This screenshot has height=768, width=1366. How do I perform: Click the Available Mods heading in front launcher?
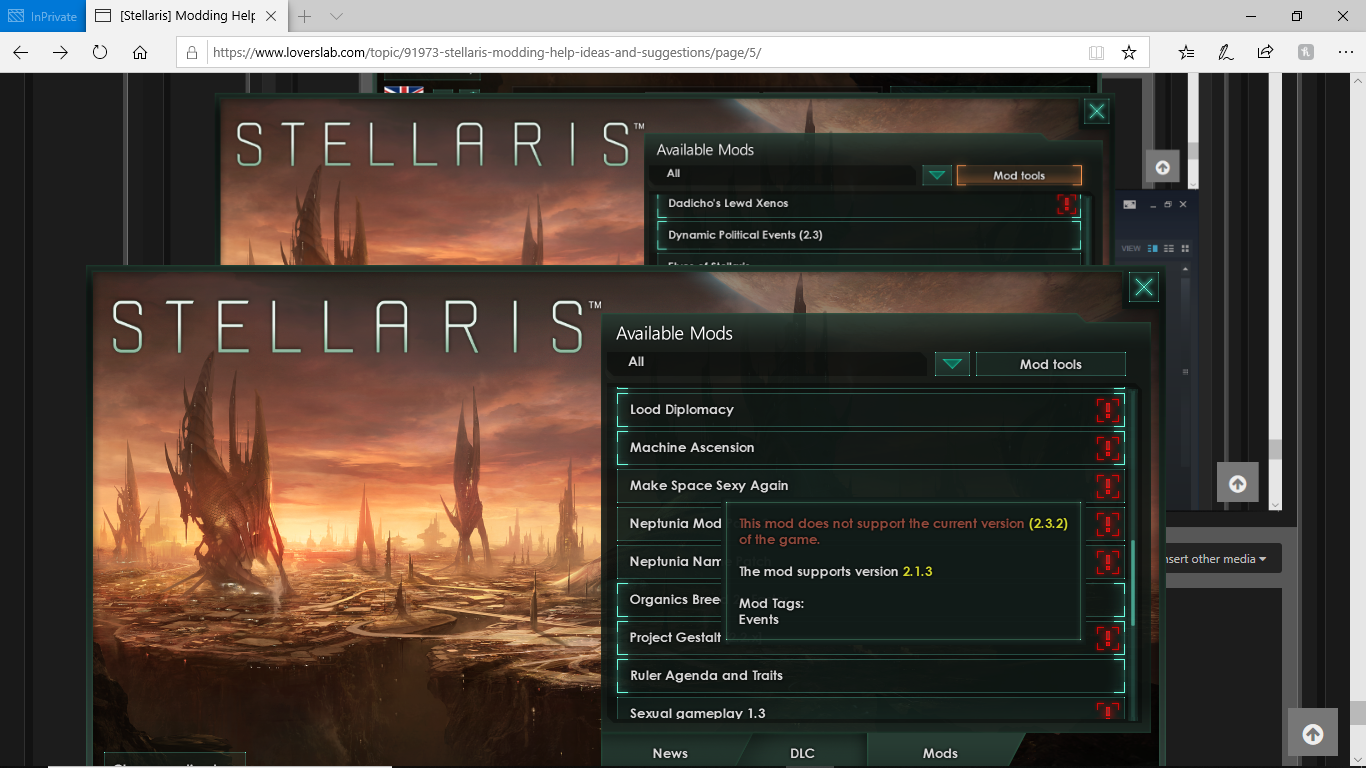coord(675,334)
